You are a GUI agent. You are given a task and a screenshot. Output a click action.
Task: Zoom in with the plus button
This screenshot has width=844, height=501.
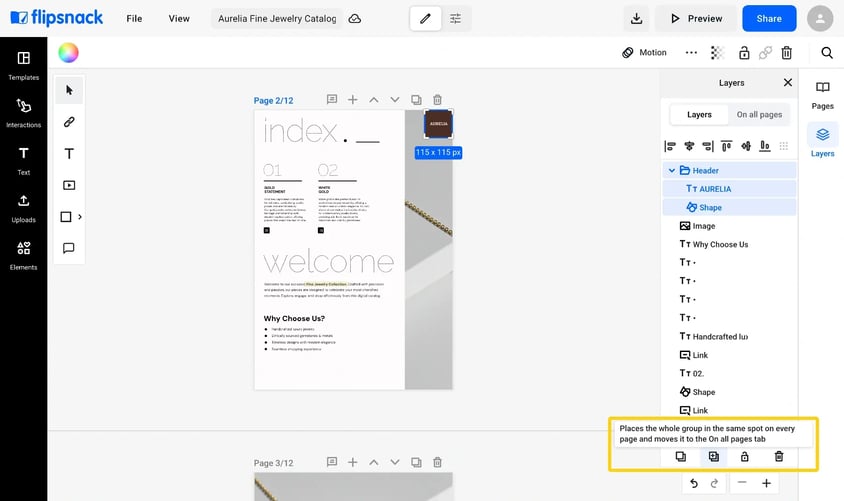[x=766, y=483]
